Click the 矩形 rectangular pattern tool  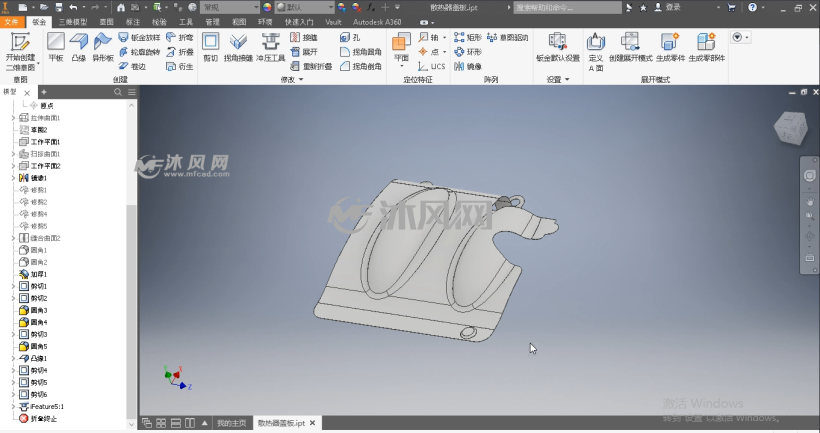468,37
